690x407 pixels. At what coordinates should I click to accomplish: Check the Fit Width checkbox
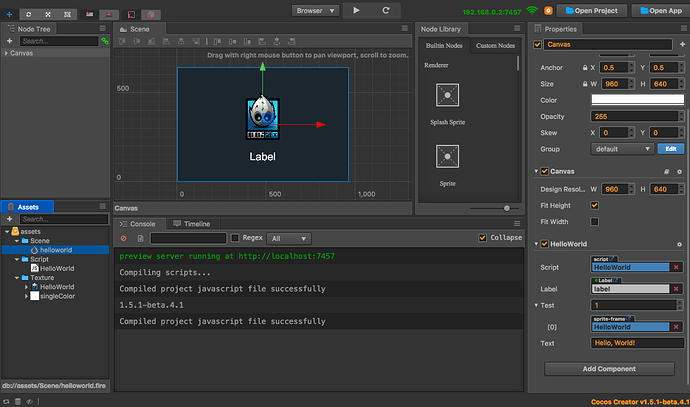click(x=595, y=221)
